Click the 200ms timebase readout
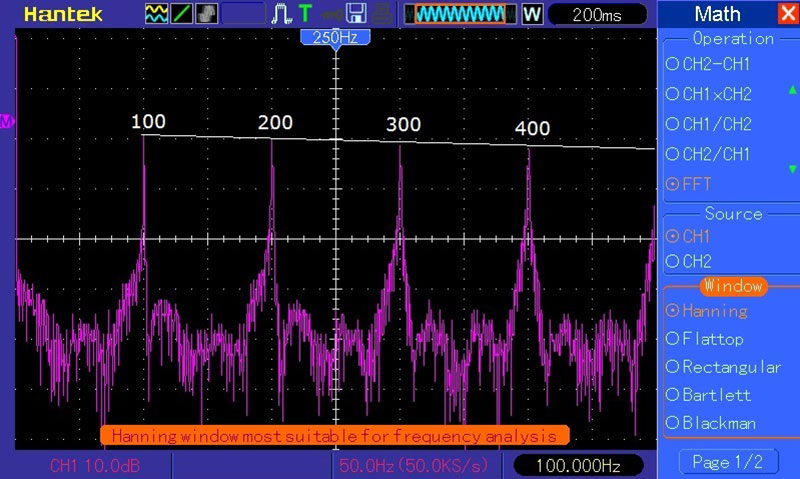 click(x=597, y=15)
